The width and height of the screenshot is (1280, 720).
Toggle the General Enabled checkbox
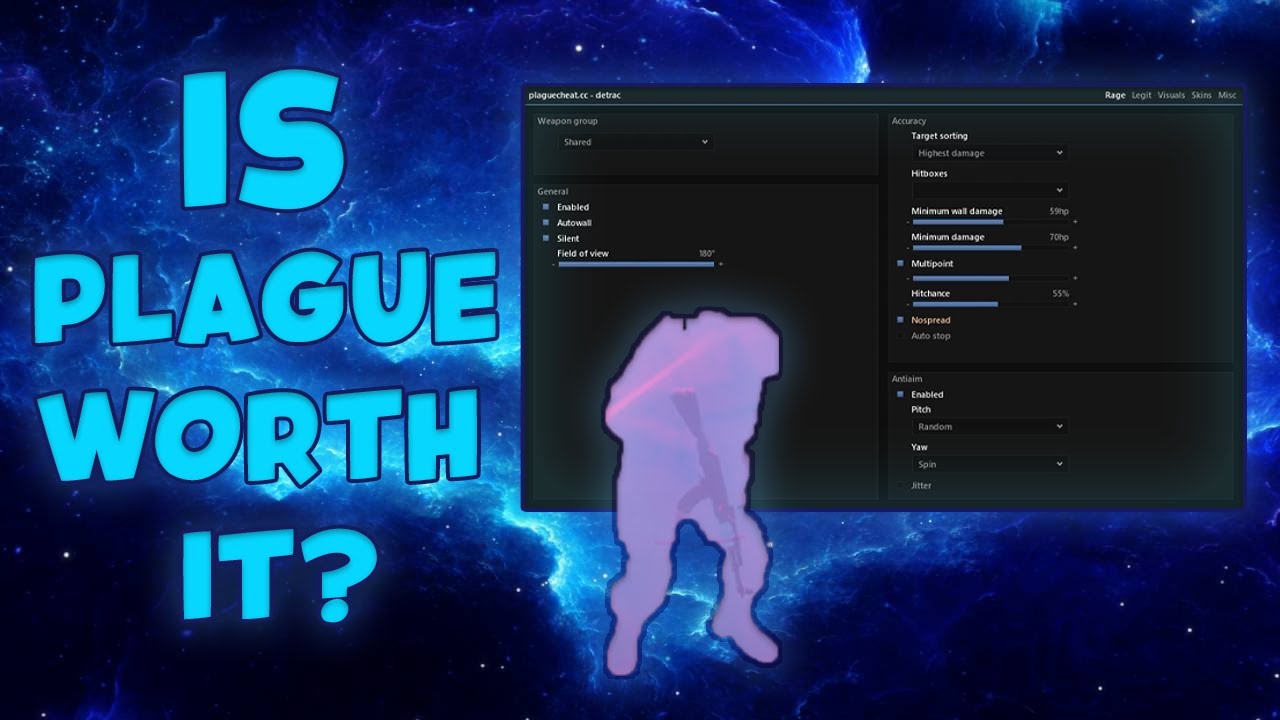click(x=547, y=207)
